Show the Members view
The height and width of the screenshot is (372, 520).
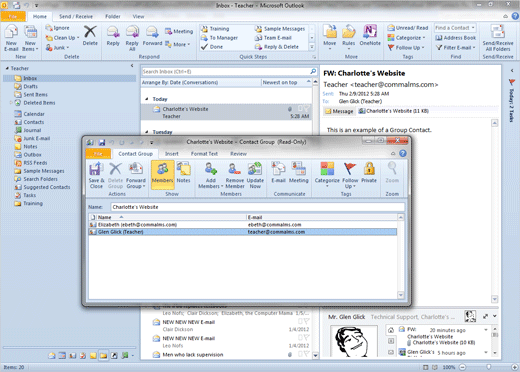pyautogui.click(x=162, y=175)
